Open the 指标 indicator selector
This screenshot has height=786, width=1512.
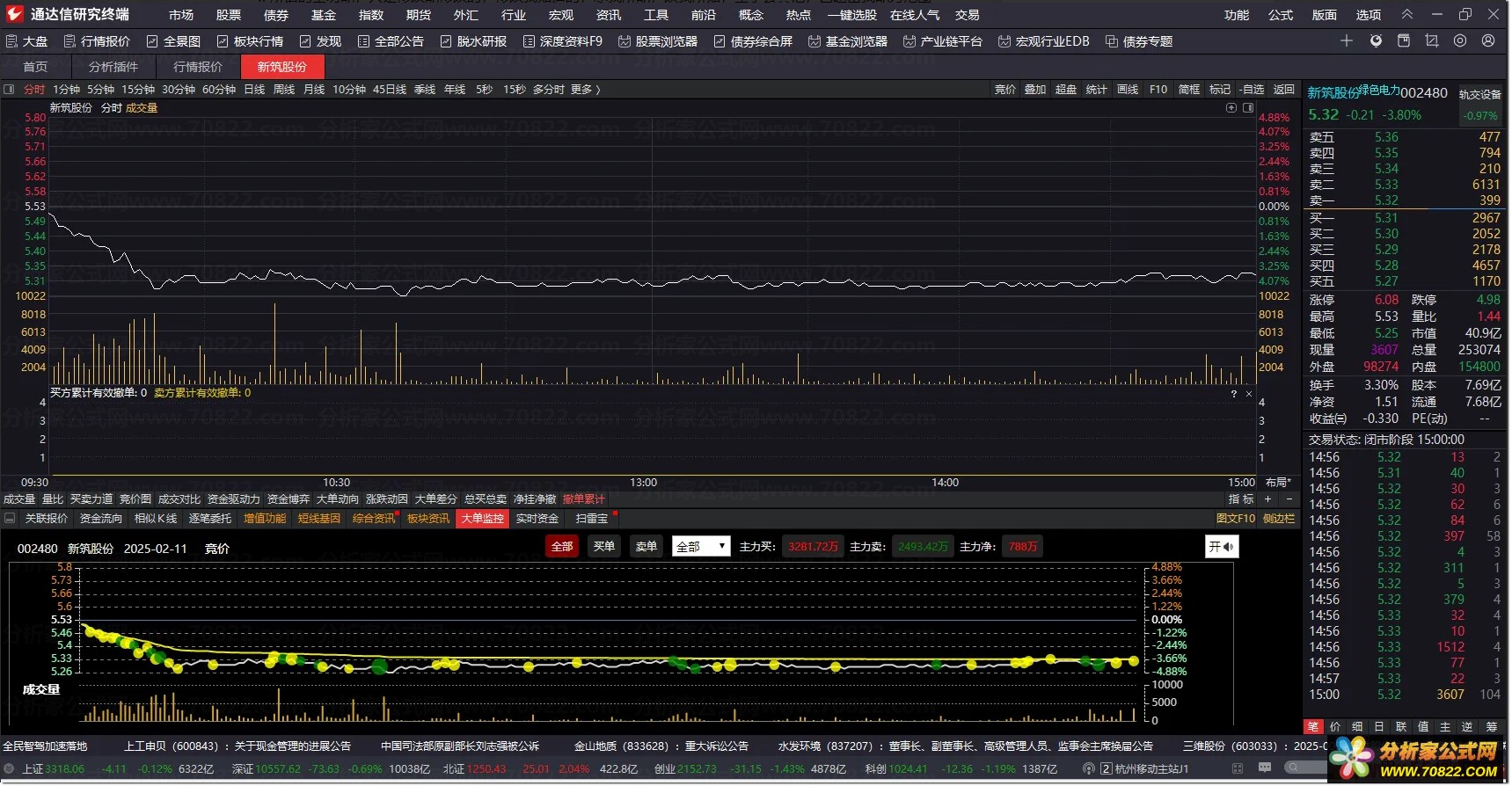pyautogui.click(x=1241, y=499)
